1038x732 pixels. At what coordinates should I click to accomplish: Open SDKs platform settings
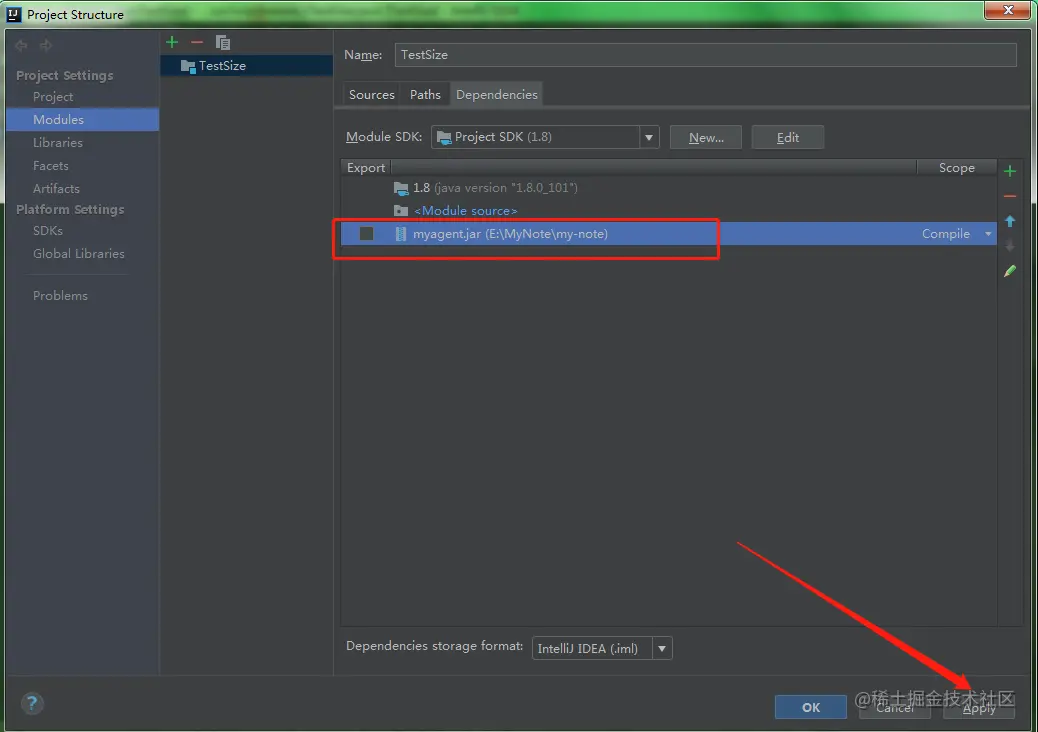point(48,231)
